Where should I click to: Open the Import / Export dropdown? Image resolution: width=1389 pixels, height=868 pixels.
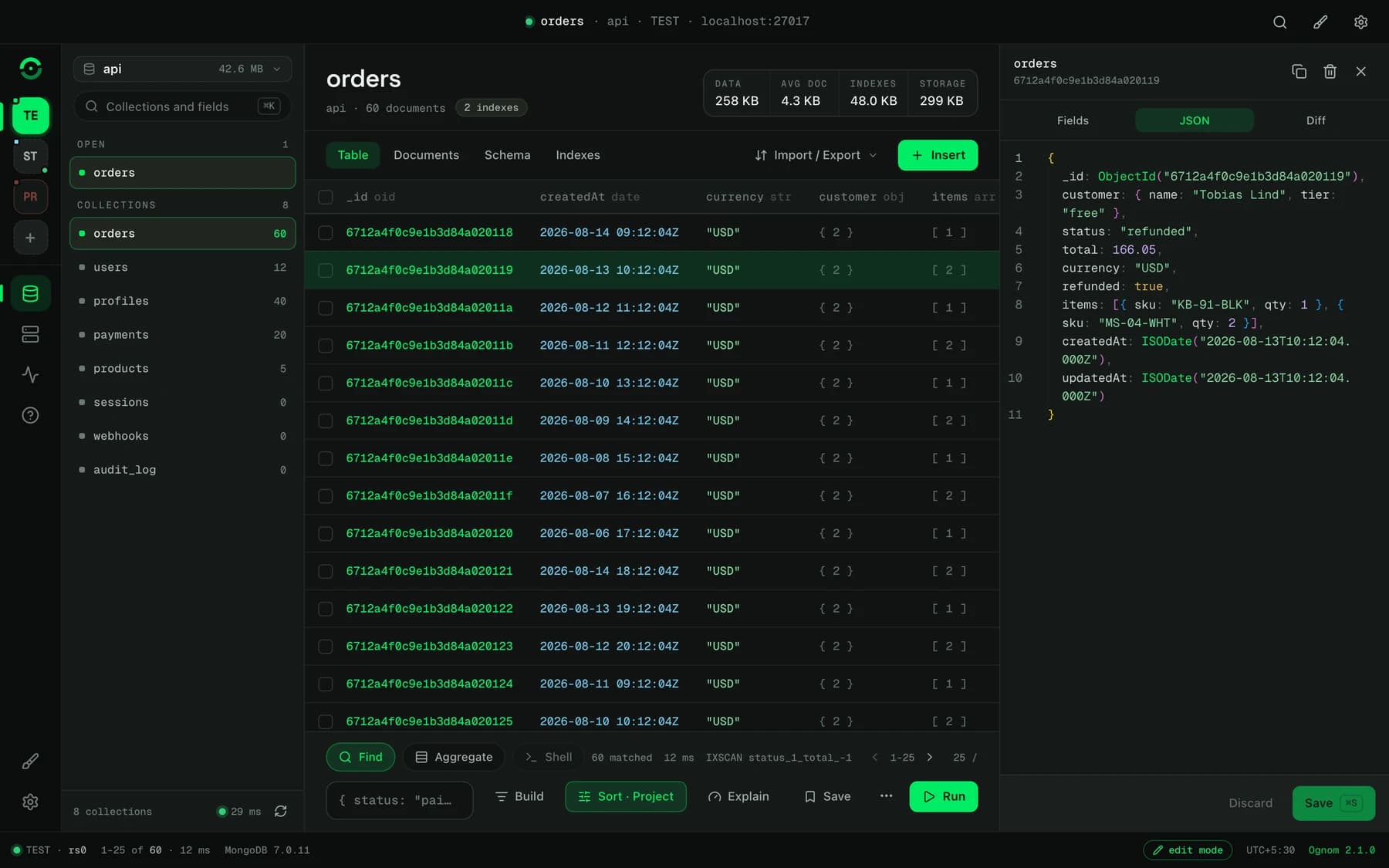pyautogui.click(x=816, y=155)
